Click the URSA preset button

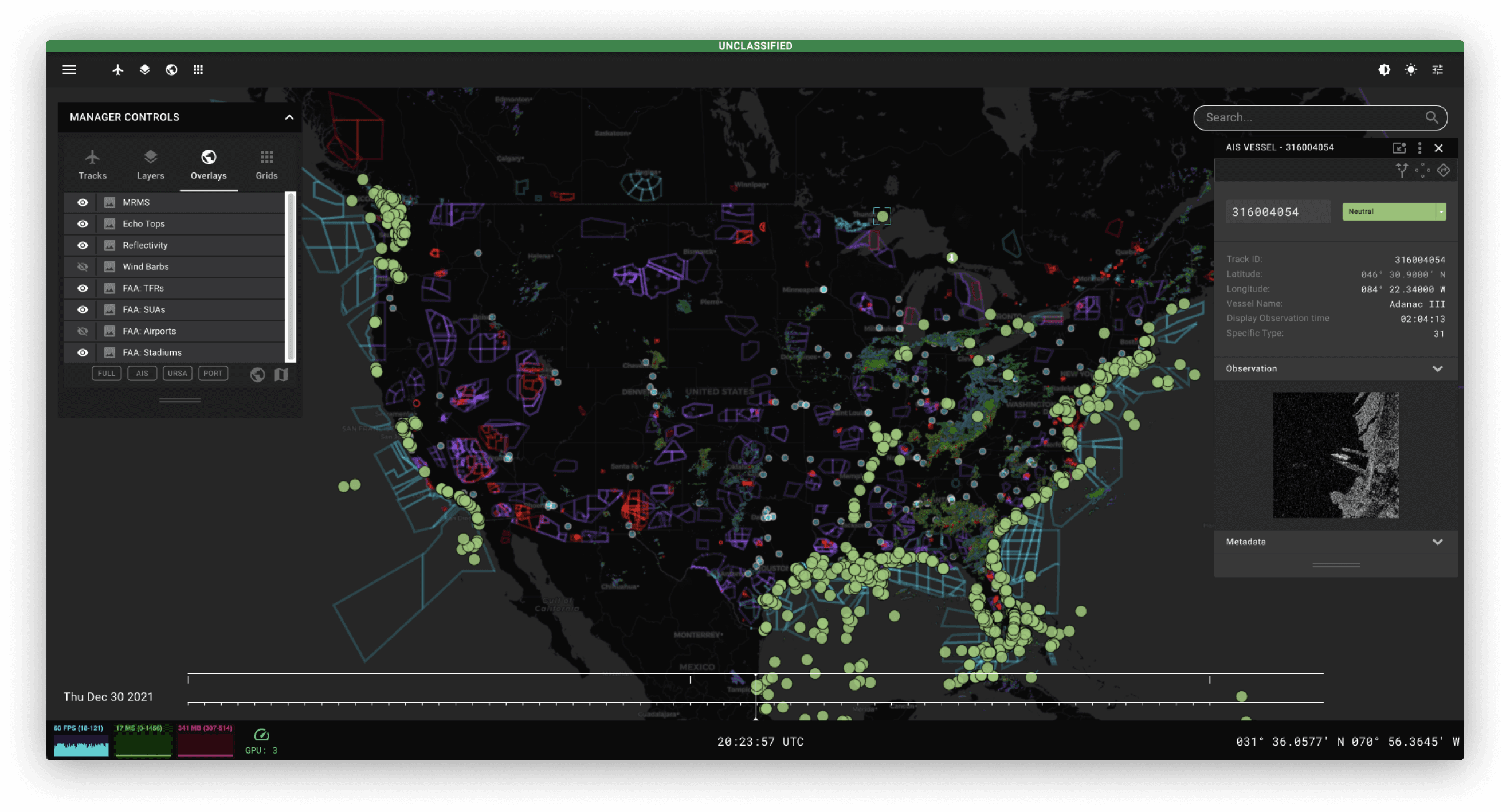coord(177,374)
